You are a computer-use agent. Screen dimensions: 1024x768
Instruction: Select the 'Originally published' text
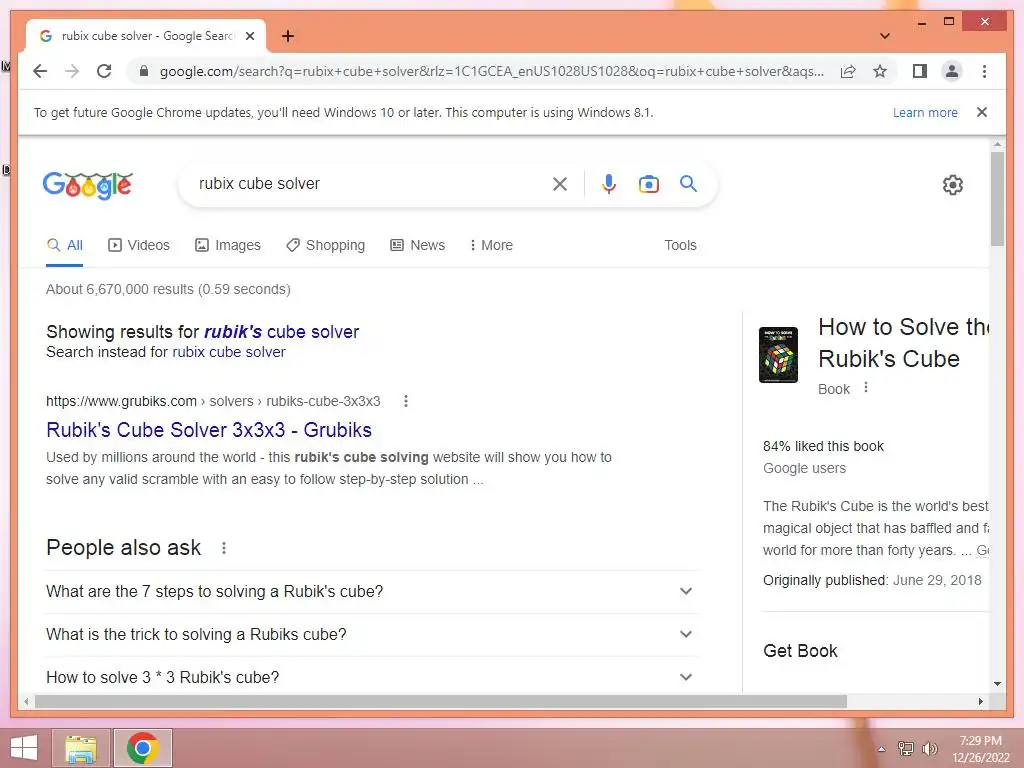(x=825, y=581)
